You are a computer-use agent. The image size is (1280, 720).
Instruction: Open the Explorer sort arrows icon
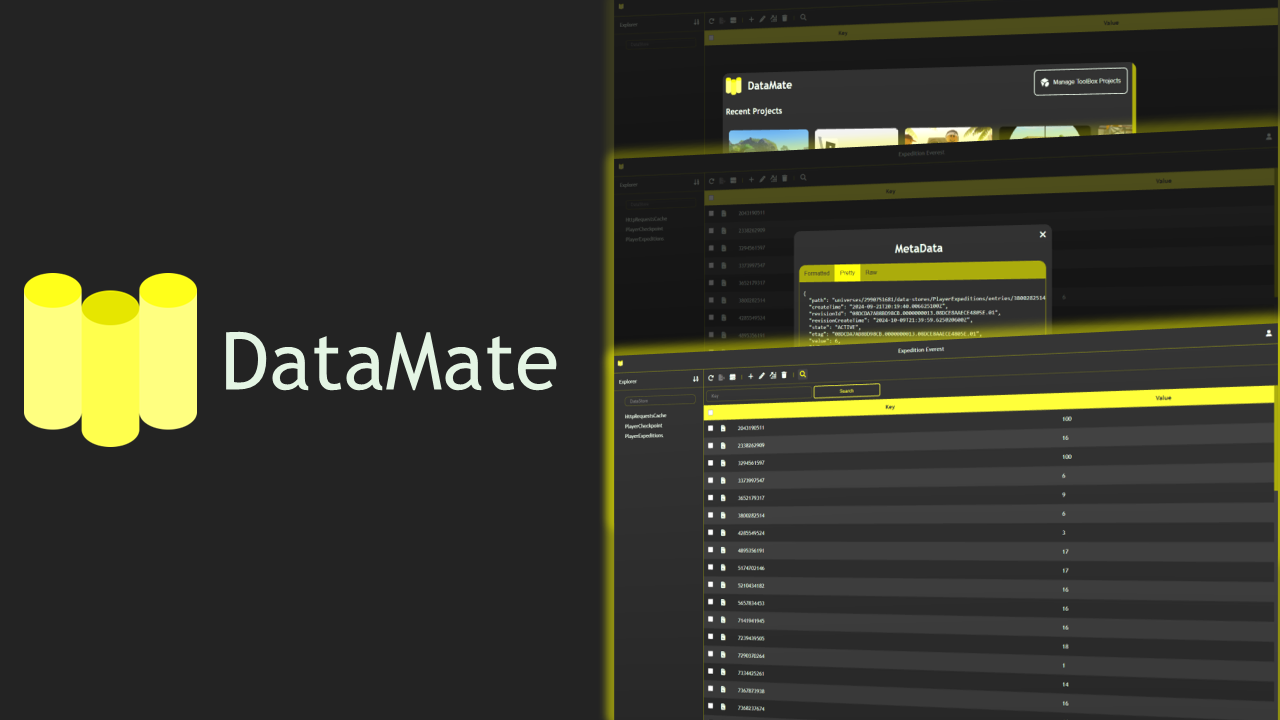pyautogui.click(x=695, y=379)
